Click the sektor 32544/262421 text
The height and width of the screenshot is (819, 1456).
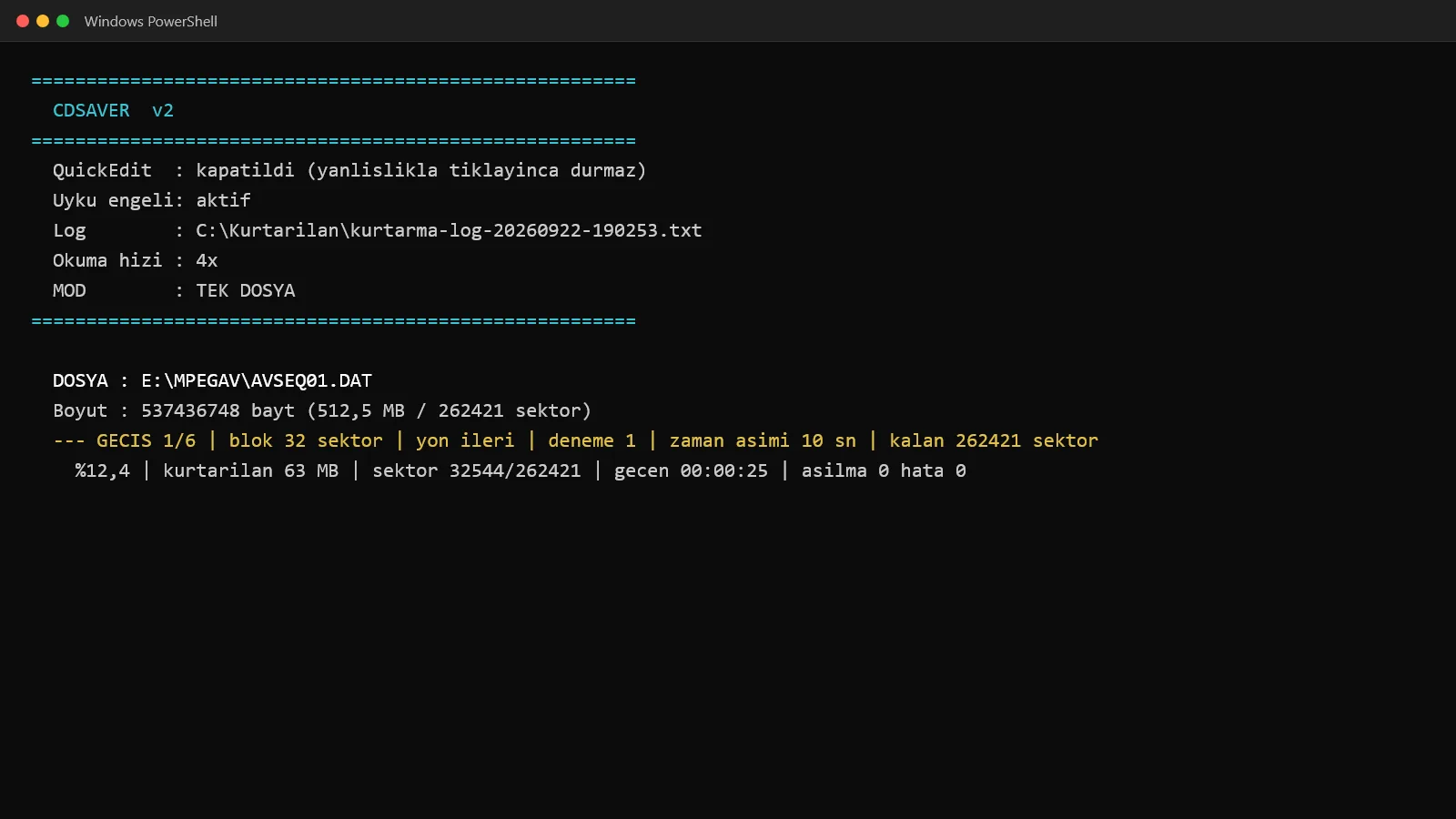tap(476, 470)
